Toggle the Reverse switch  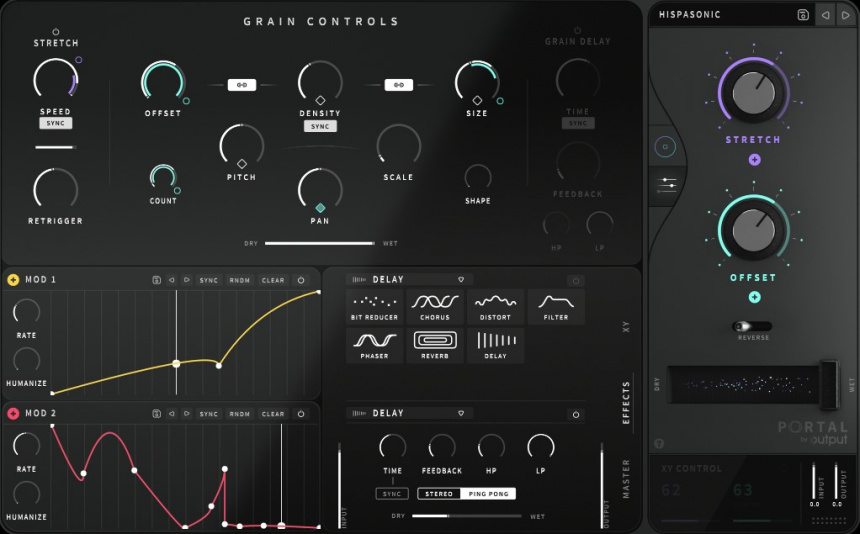tap(752, 327)
